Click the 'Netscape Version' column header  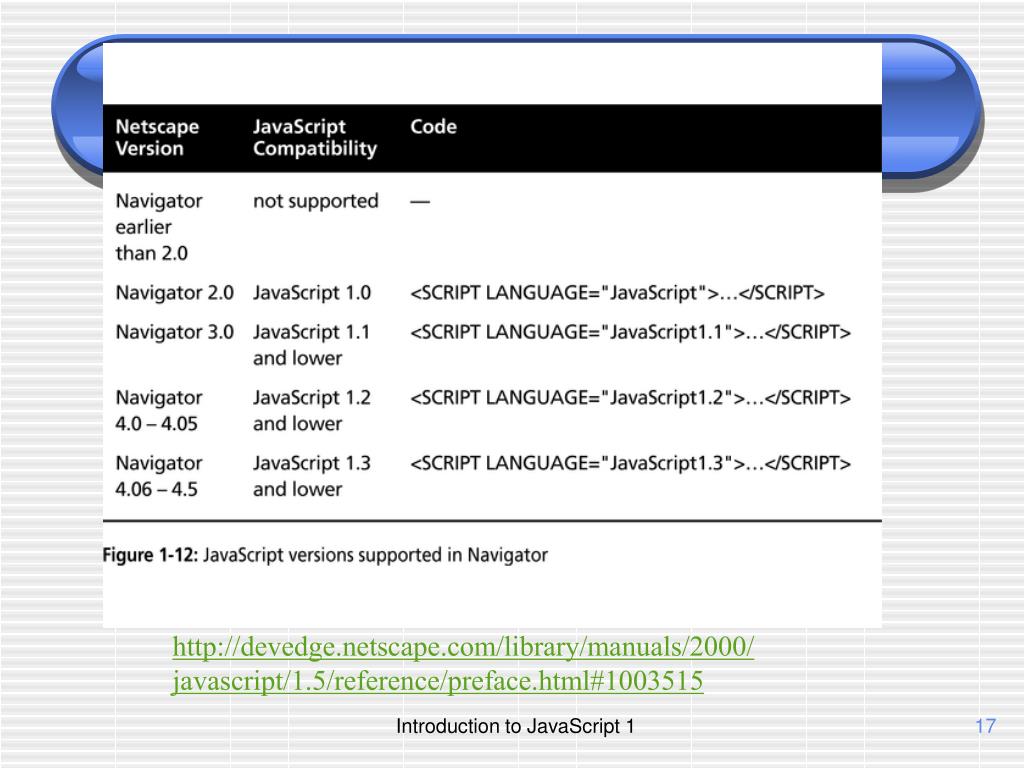pyautogui.click(x=157, y=137)
